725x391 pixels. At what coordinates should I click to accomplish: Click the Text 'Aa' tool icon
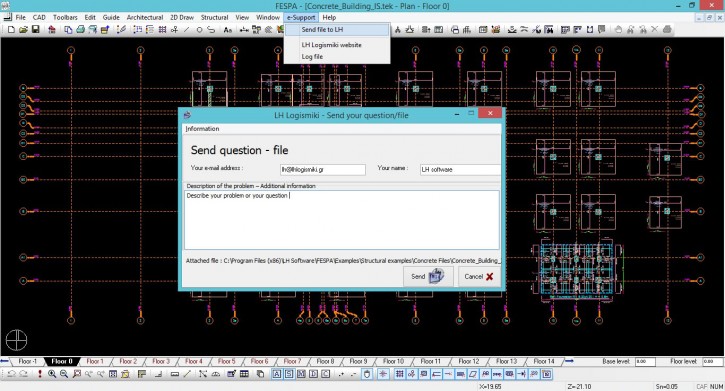227,30
